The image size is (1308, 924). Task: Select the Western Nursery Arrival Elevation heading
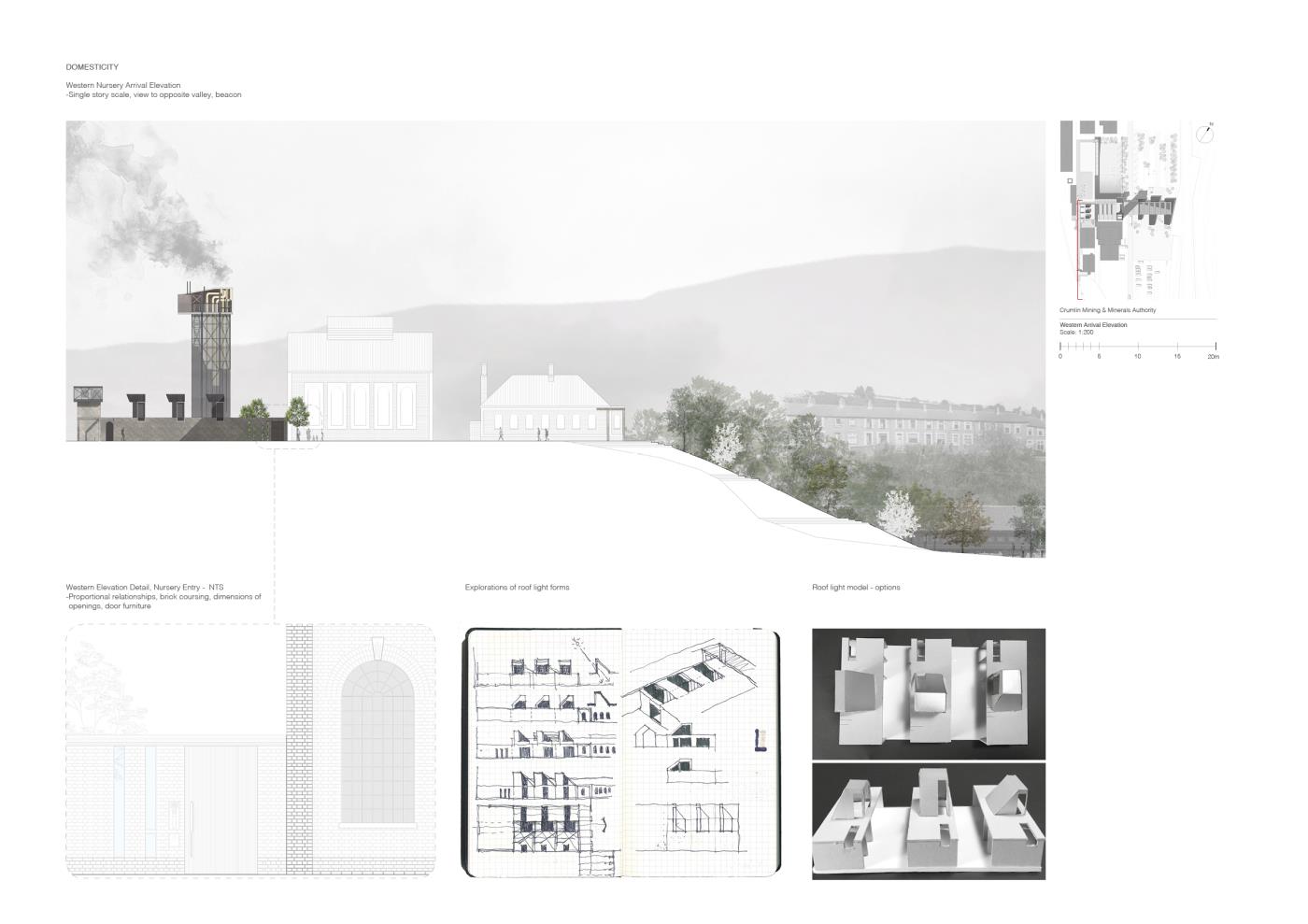(x=123, y=85)
